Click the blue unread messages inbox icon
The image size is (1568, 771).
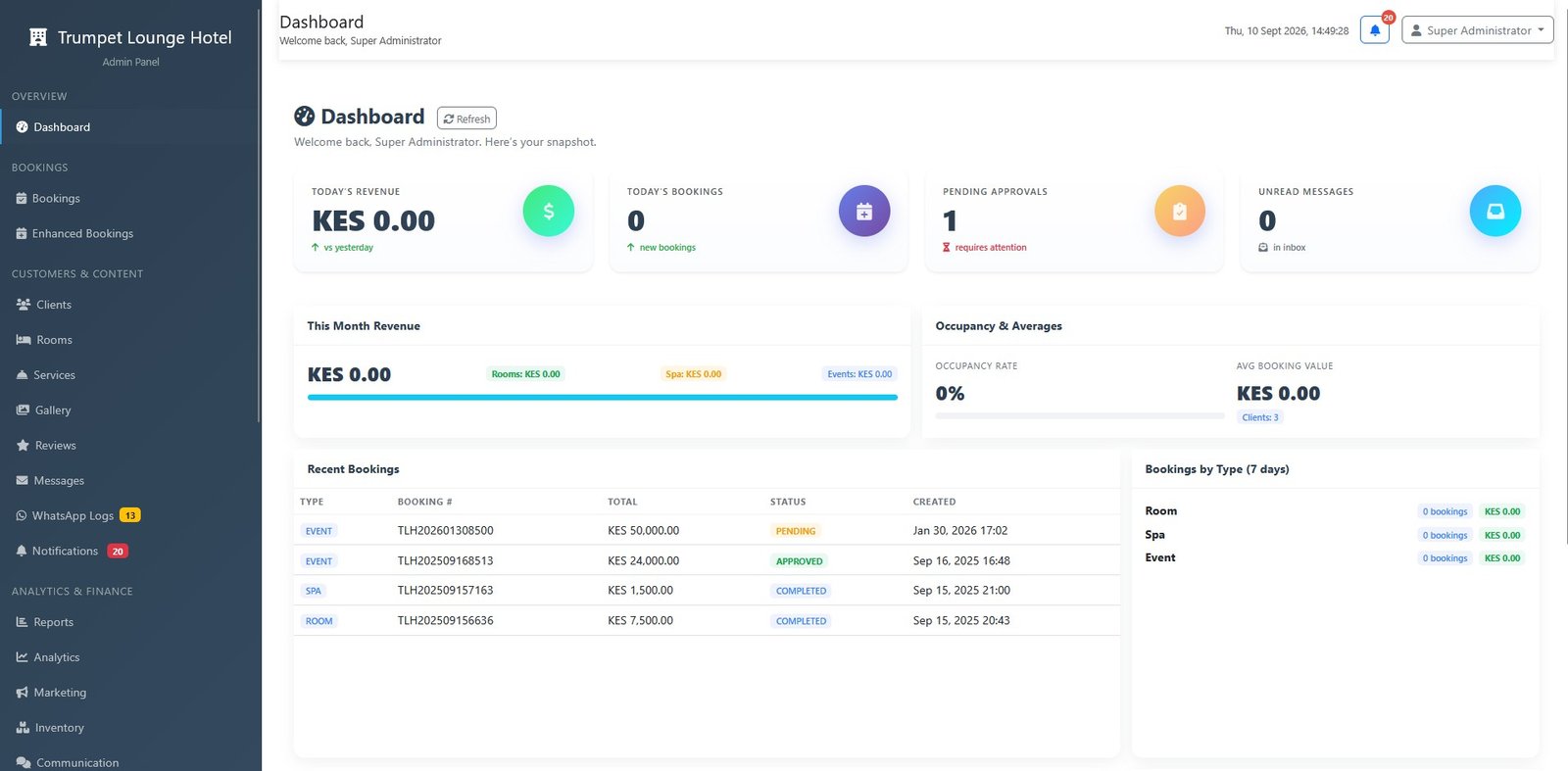click(1495, 211)
